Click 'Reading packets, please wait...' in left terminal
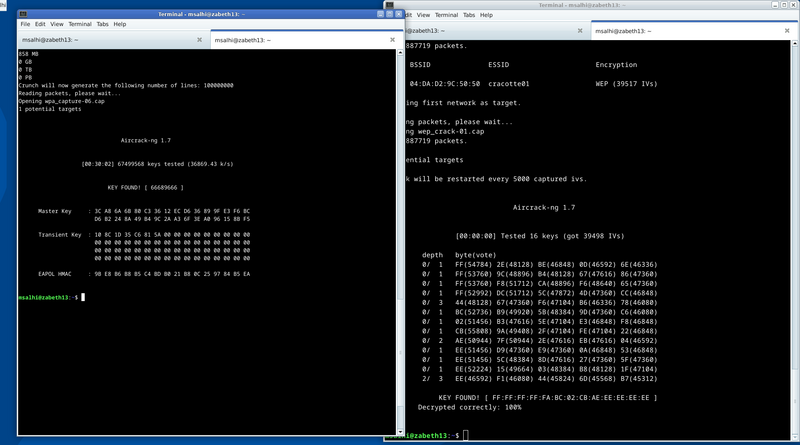 click(x=70, y=93)
